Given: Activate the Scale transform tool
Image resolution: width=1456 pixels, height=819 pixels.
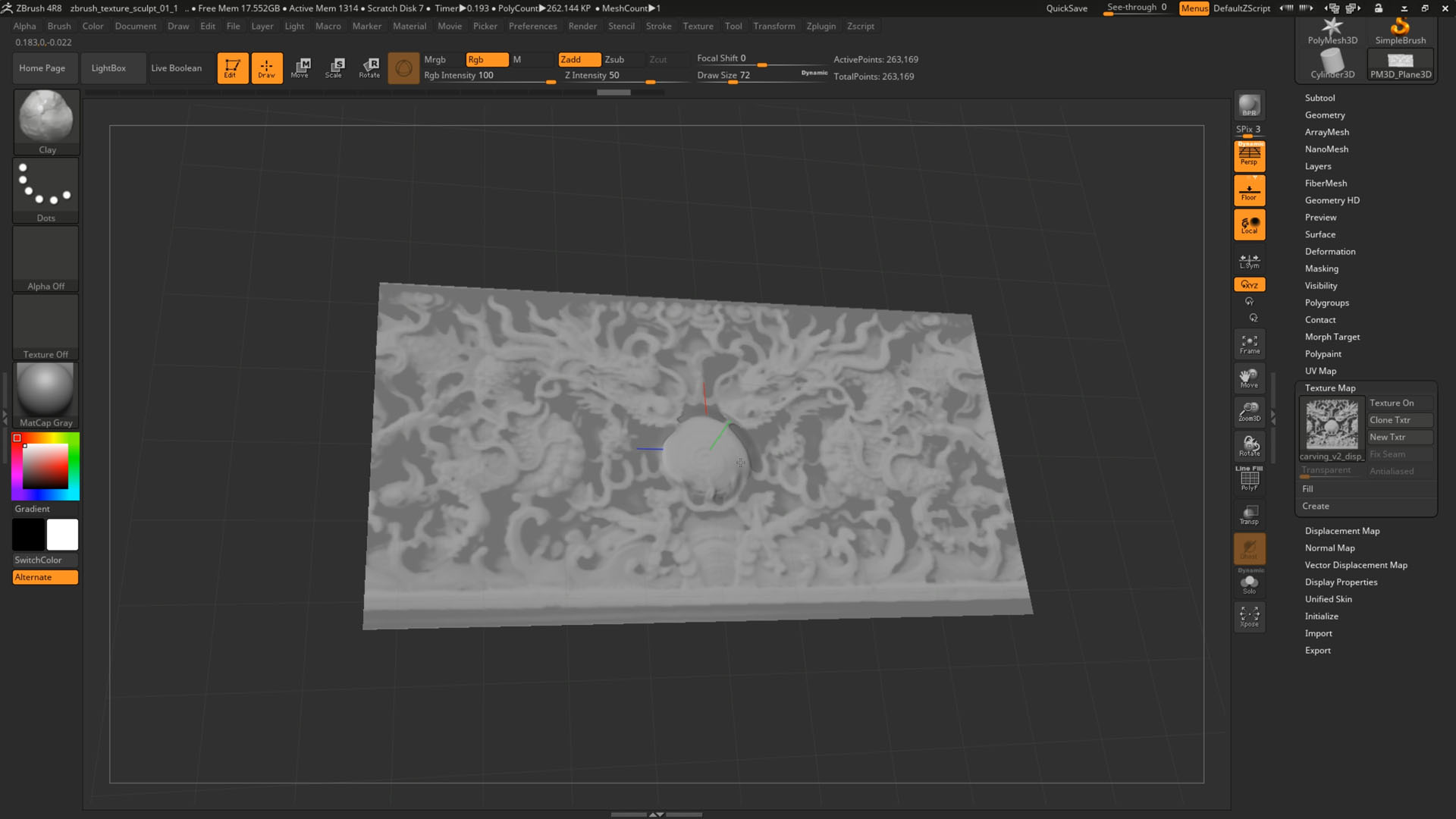Looking at the screenshot, I should coord(334,67).
